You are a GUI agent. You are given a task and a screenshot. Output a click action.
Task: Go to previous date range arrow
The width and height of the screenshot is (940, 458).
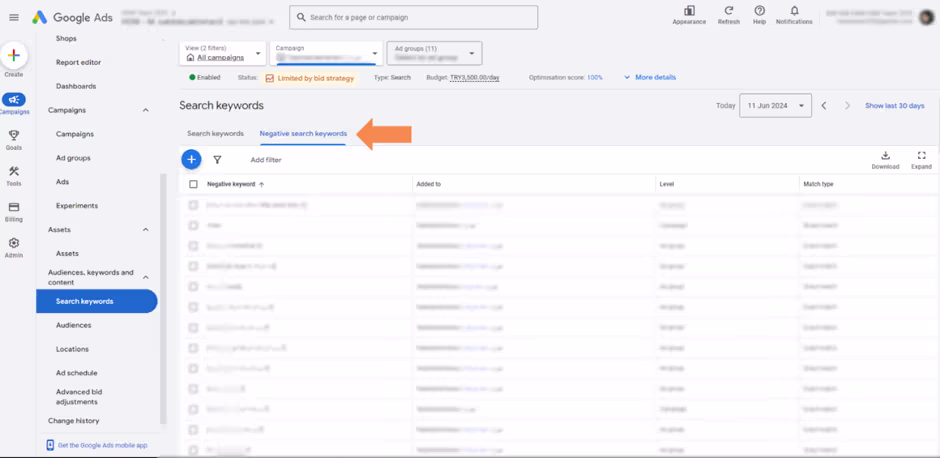tap(824, 106)
